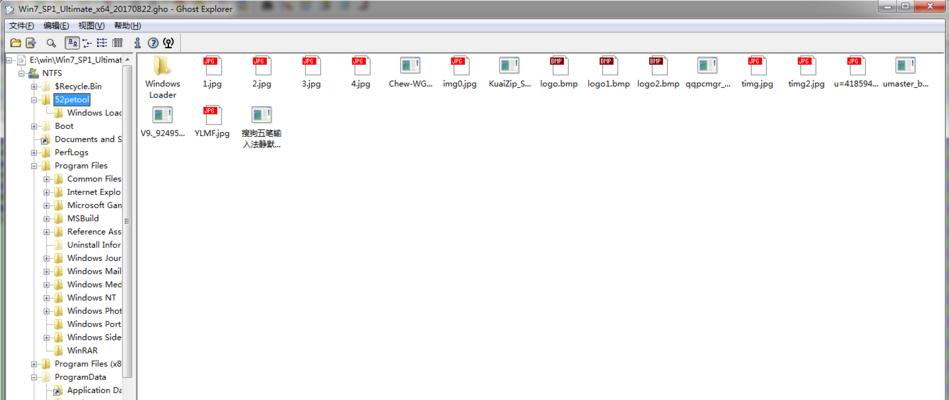Click the magnifier Find toolbar icon

click(x=51, y=43)
